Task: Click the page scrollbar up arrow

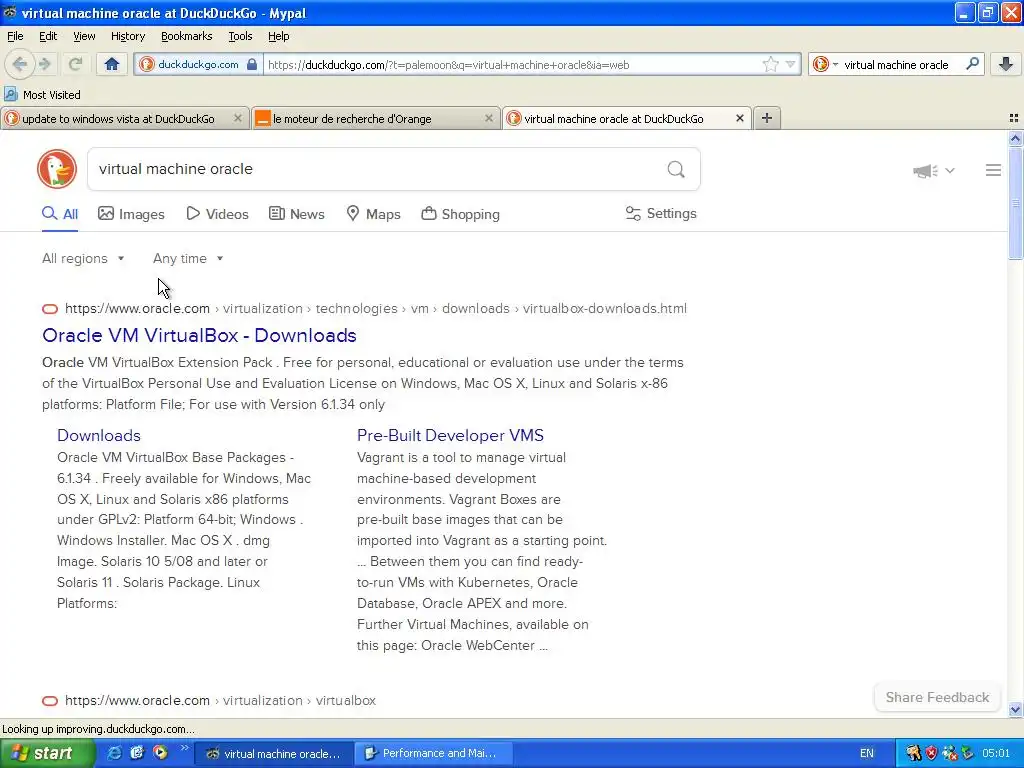Action: [1015, 138]
